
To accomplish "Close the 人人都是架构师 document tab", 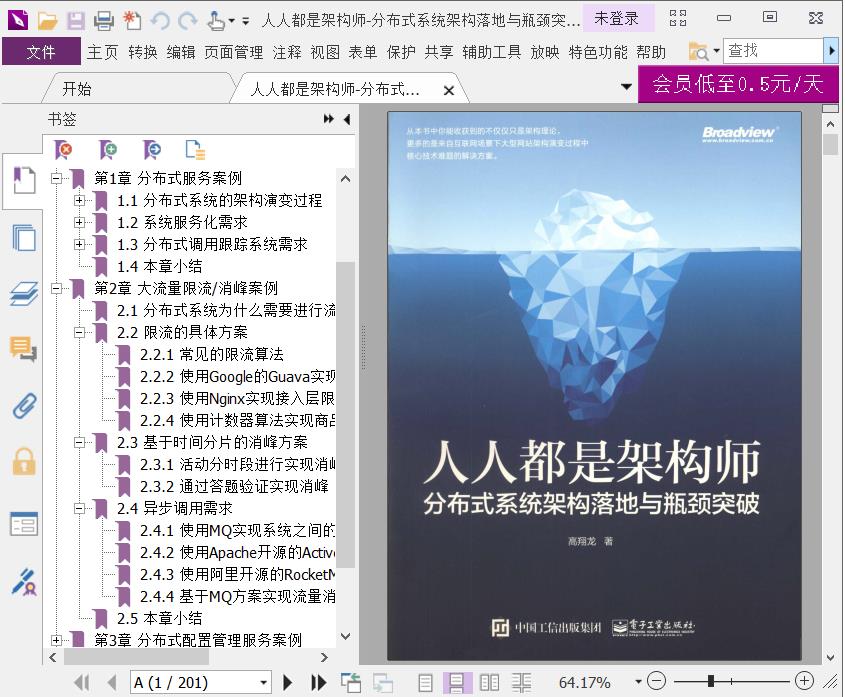I will [x=448, y=91].
